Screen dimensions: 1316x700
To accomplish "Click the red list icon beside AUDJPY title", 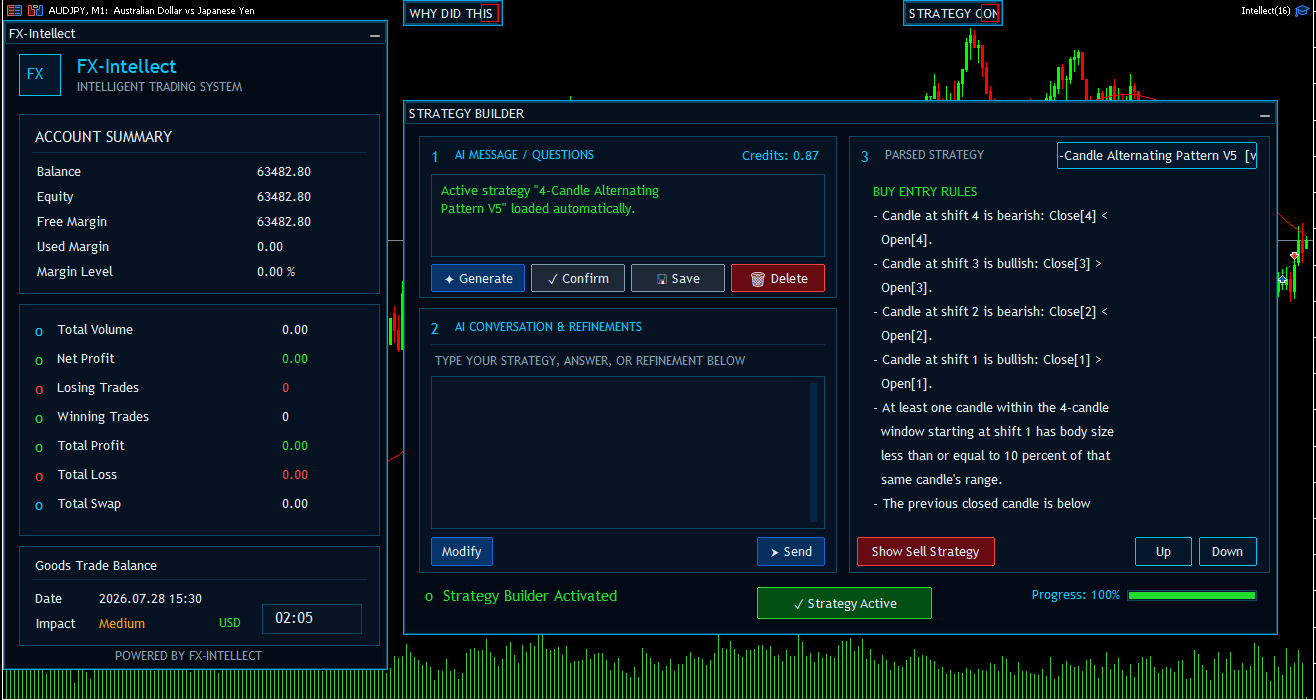I will [x=14, y=10].
